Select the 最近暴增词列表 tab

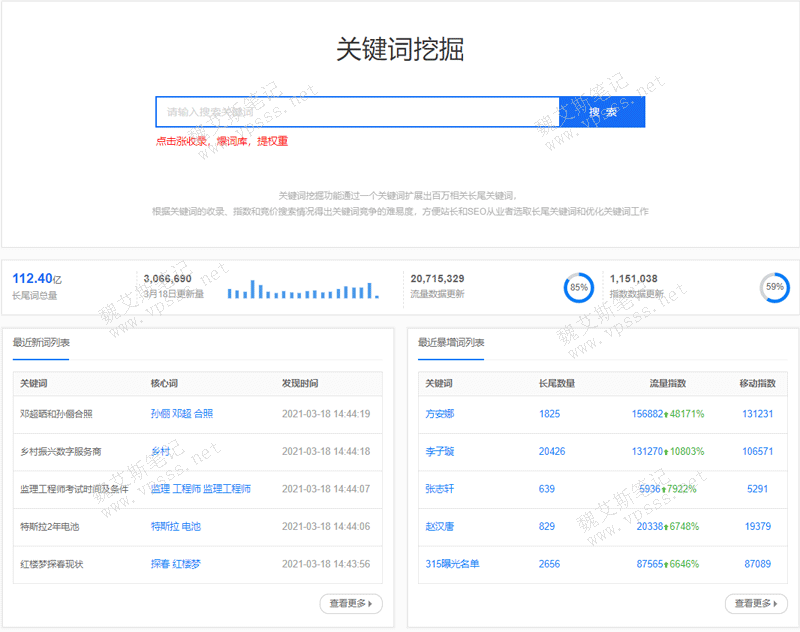pos(451,343)
